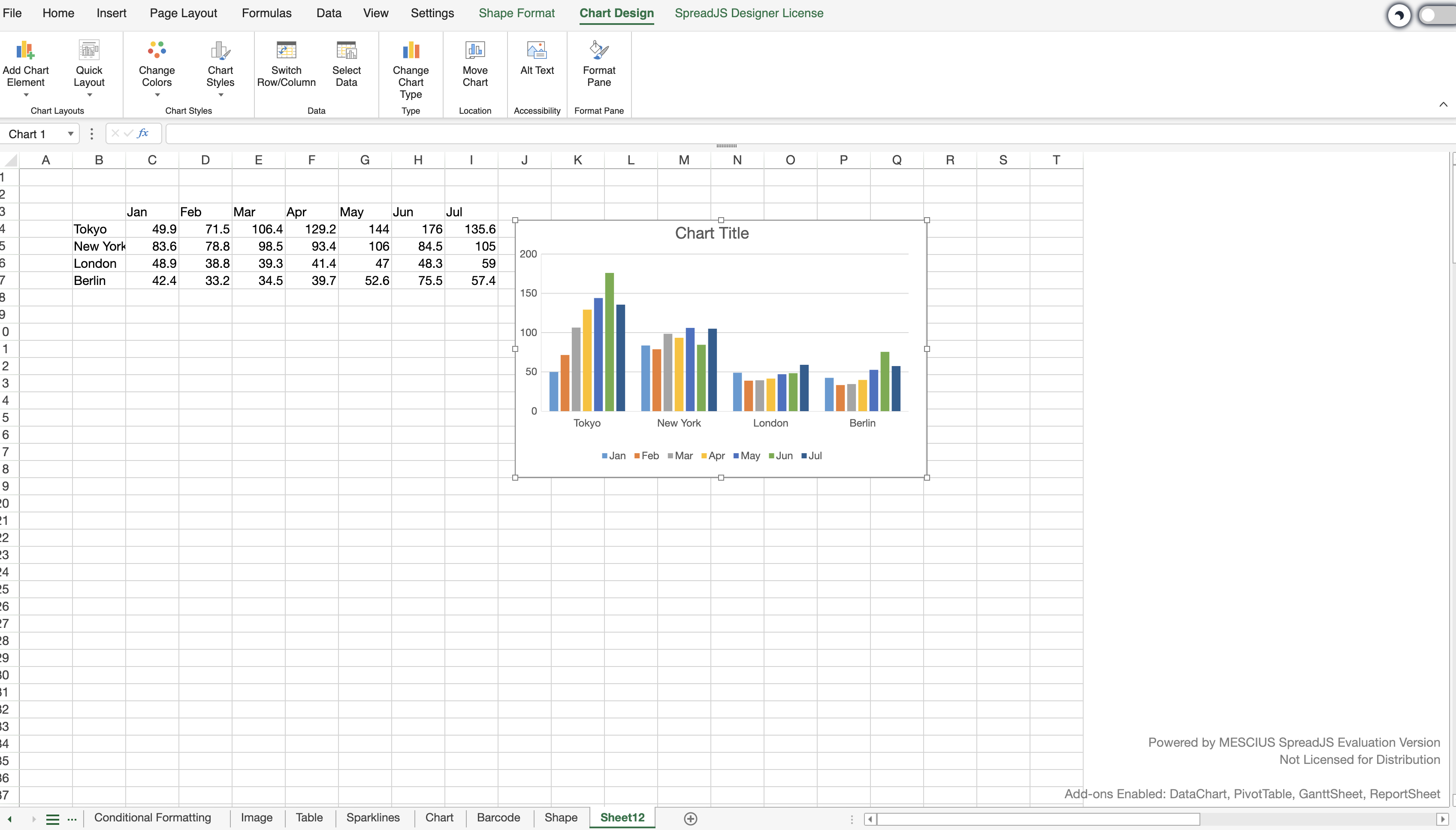Screen dimensions: 1456x830
Task: Collapse the ribbon with the chevron
Action: [1443, 104]
